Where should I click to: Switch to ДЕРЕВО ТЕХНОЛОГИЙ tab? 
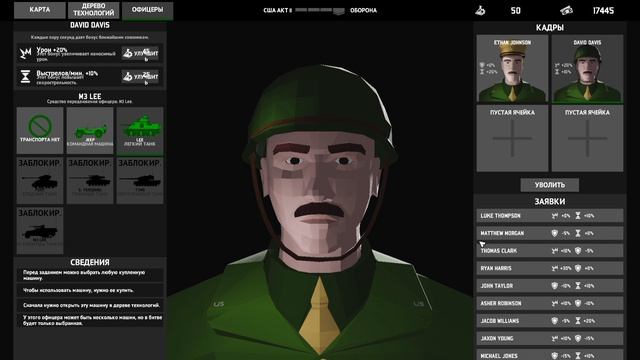(x=93, y=10)
